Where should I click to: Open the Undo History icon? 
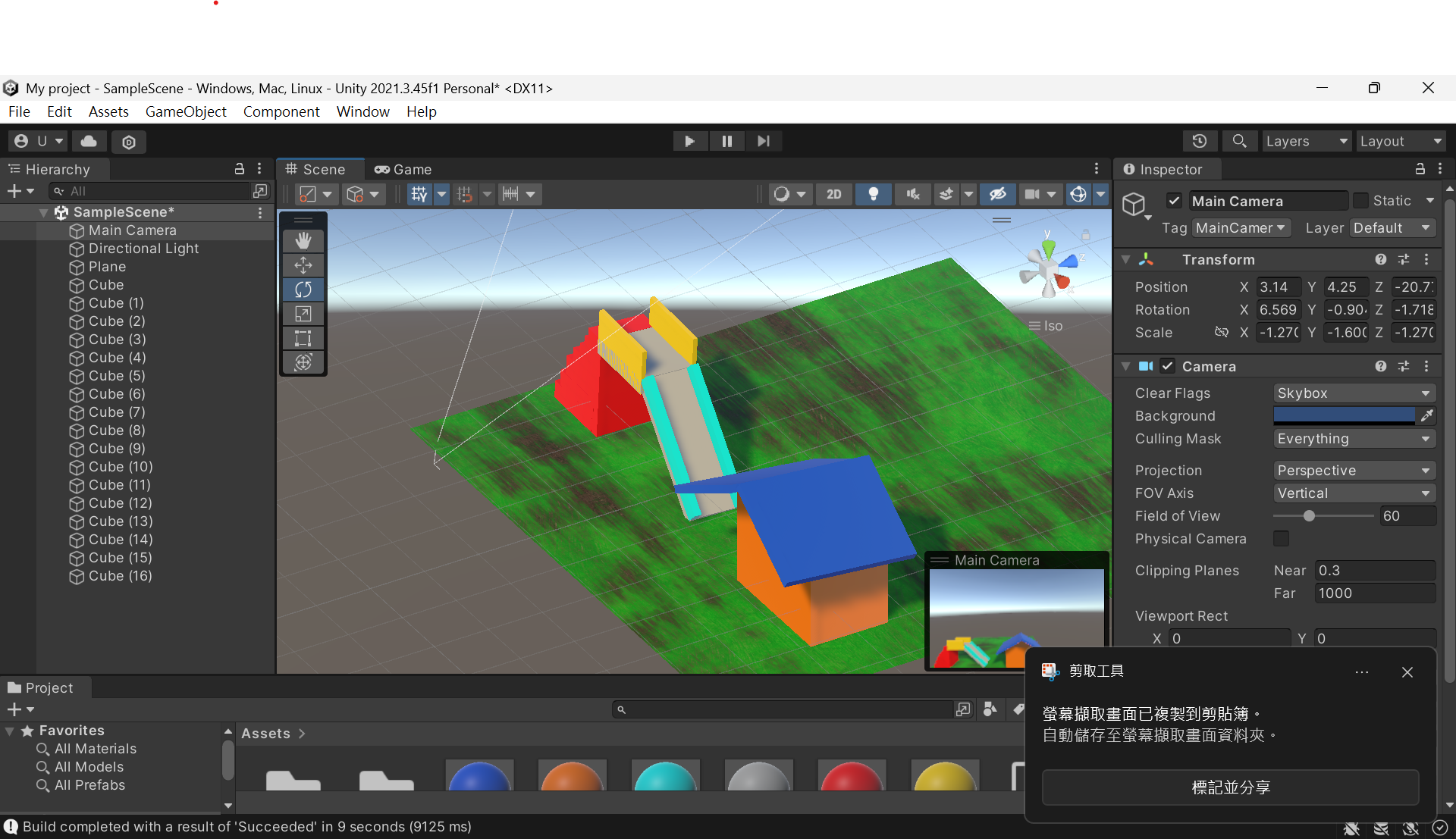pos(1199,141)
